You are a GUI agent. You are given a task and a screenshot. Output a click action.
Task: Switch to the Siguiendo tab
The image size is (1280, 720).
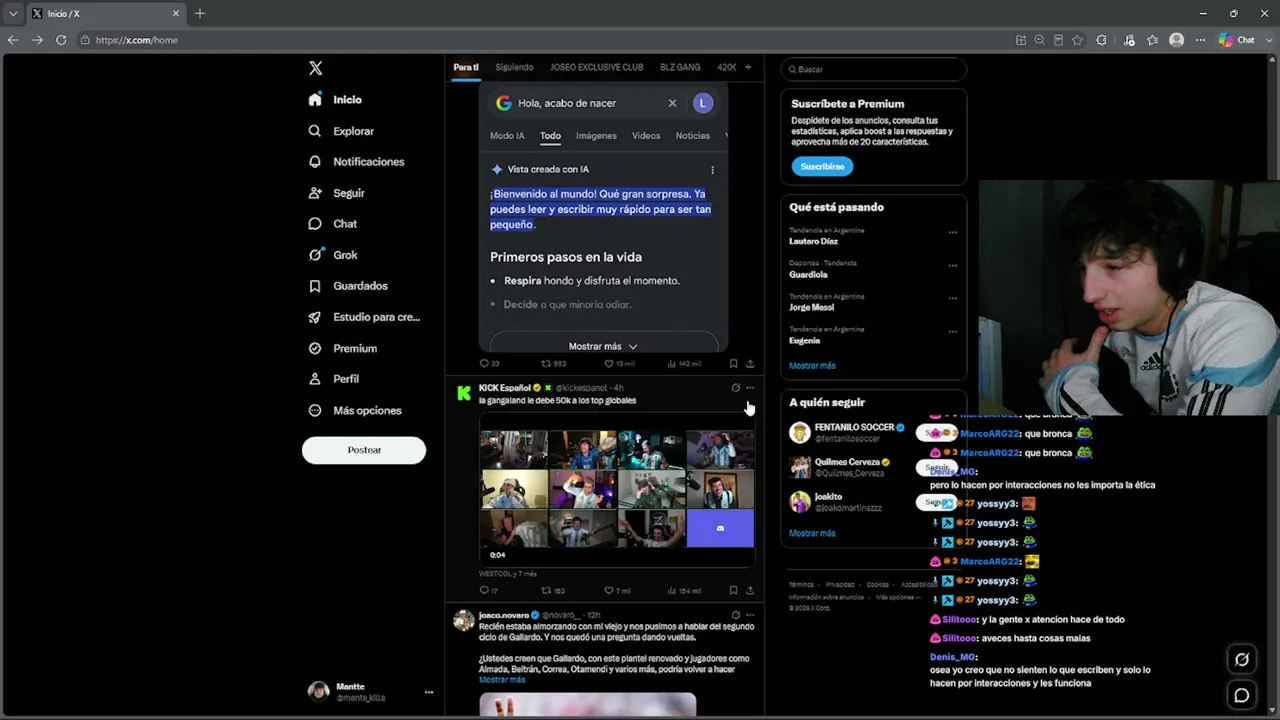(x=514, y=67)
